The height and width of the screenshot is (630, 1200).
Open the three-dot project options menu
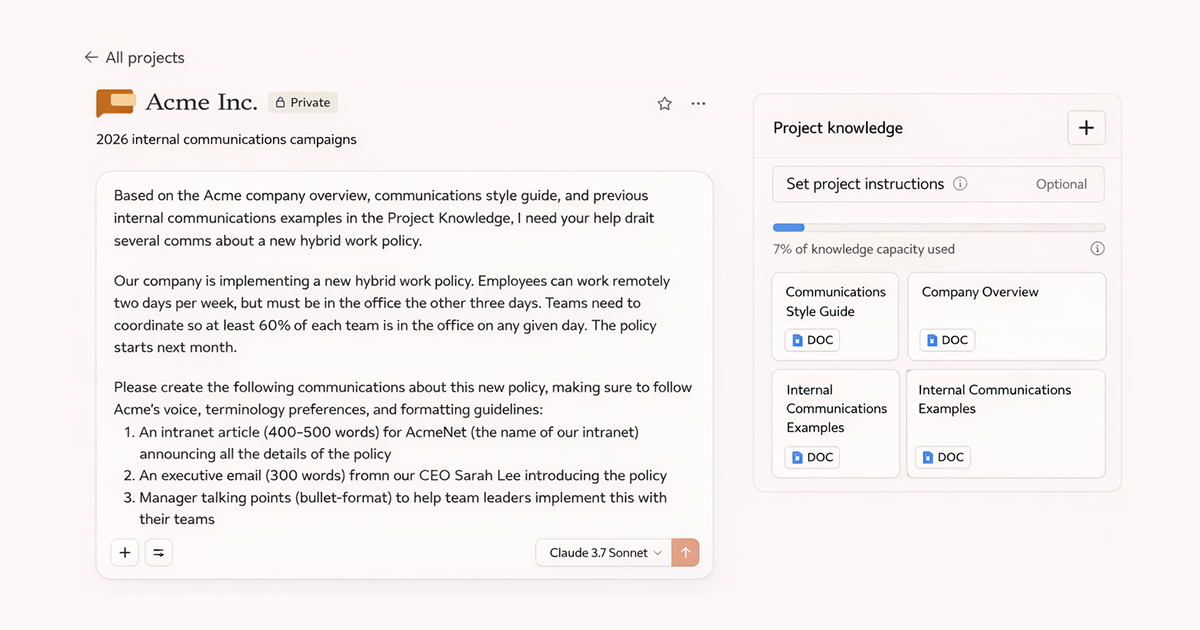[698, 103]
